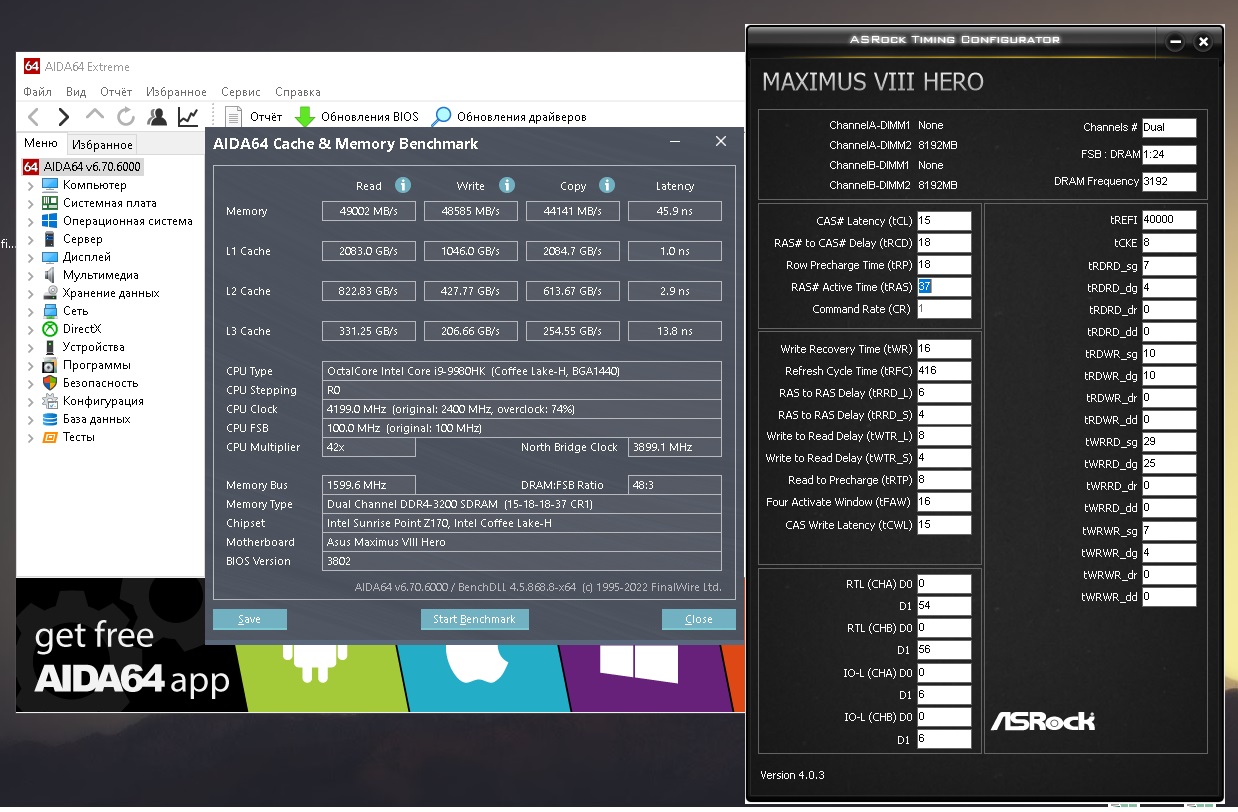
Task: Switch to the Меню tab
Action: tap(41, 144)
